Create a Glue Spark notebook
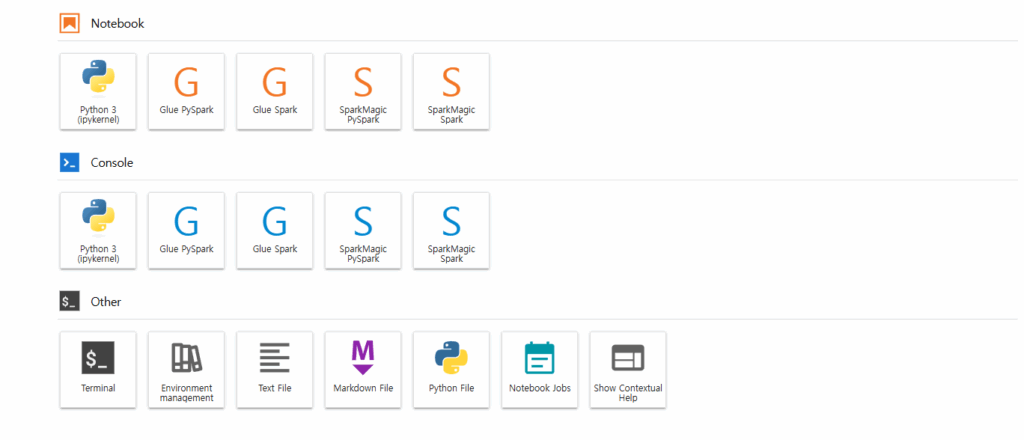This screenshot has width=1024, height=440. 275,91
